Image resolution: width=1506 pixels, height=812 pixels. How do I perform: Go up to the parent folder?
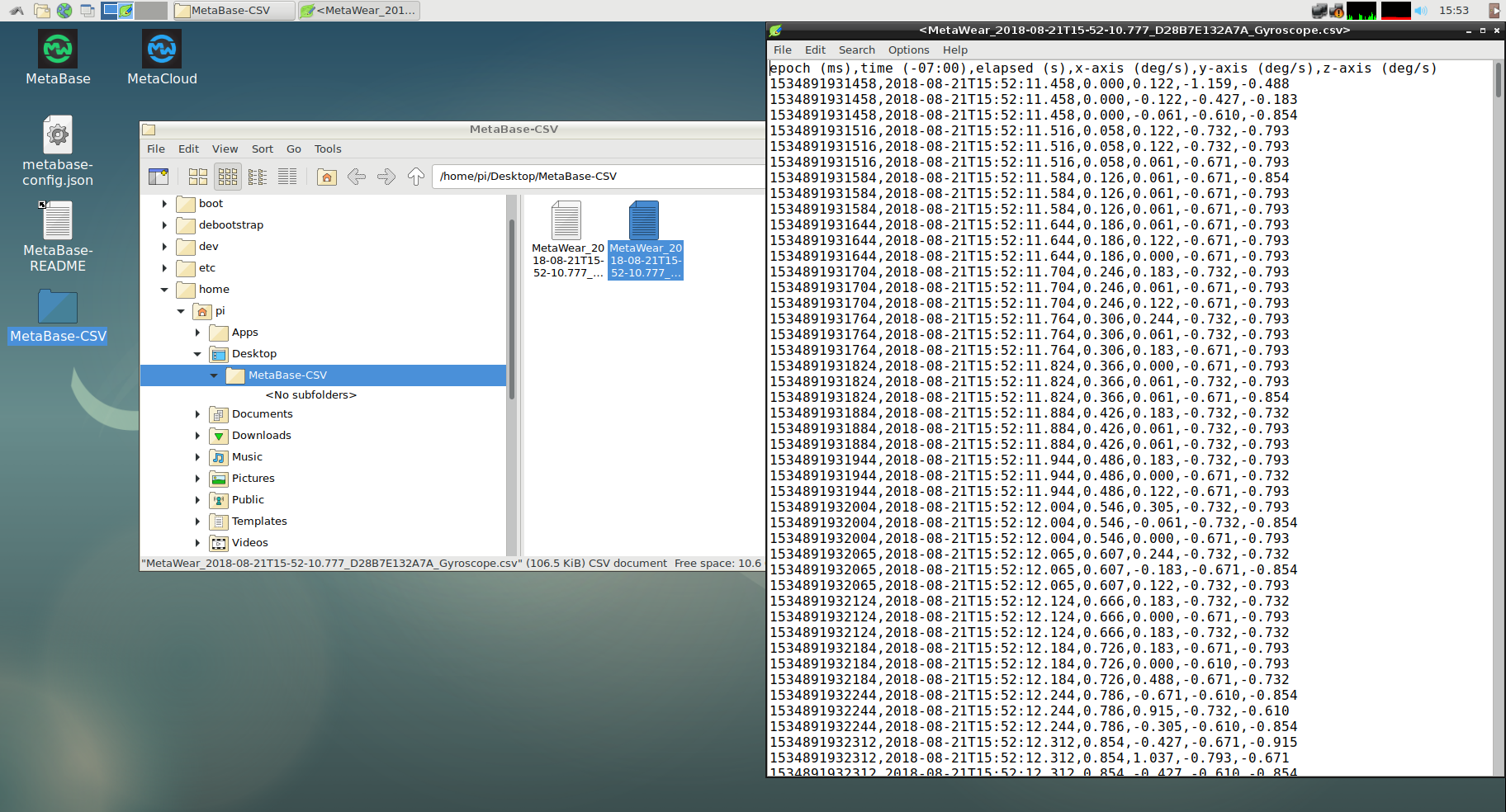[x=416, y=177]
